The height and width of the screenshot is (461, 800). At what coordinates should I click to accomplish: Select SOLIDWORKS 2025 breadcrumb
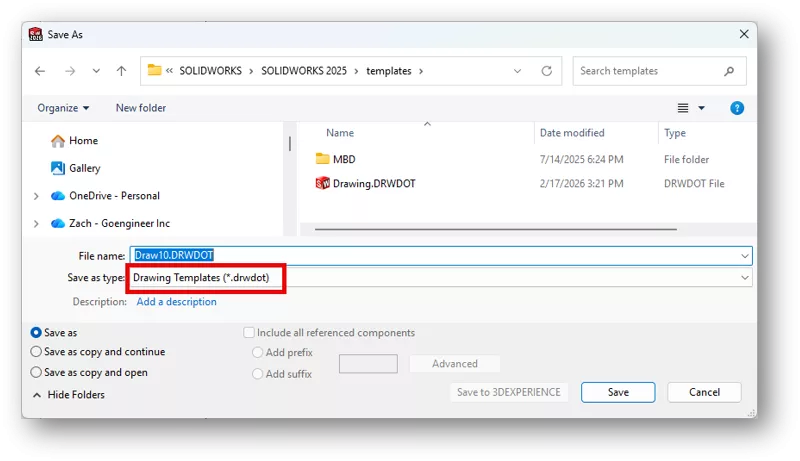[304, 71]
